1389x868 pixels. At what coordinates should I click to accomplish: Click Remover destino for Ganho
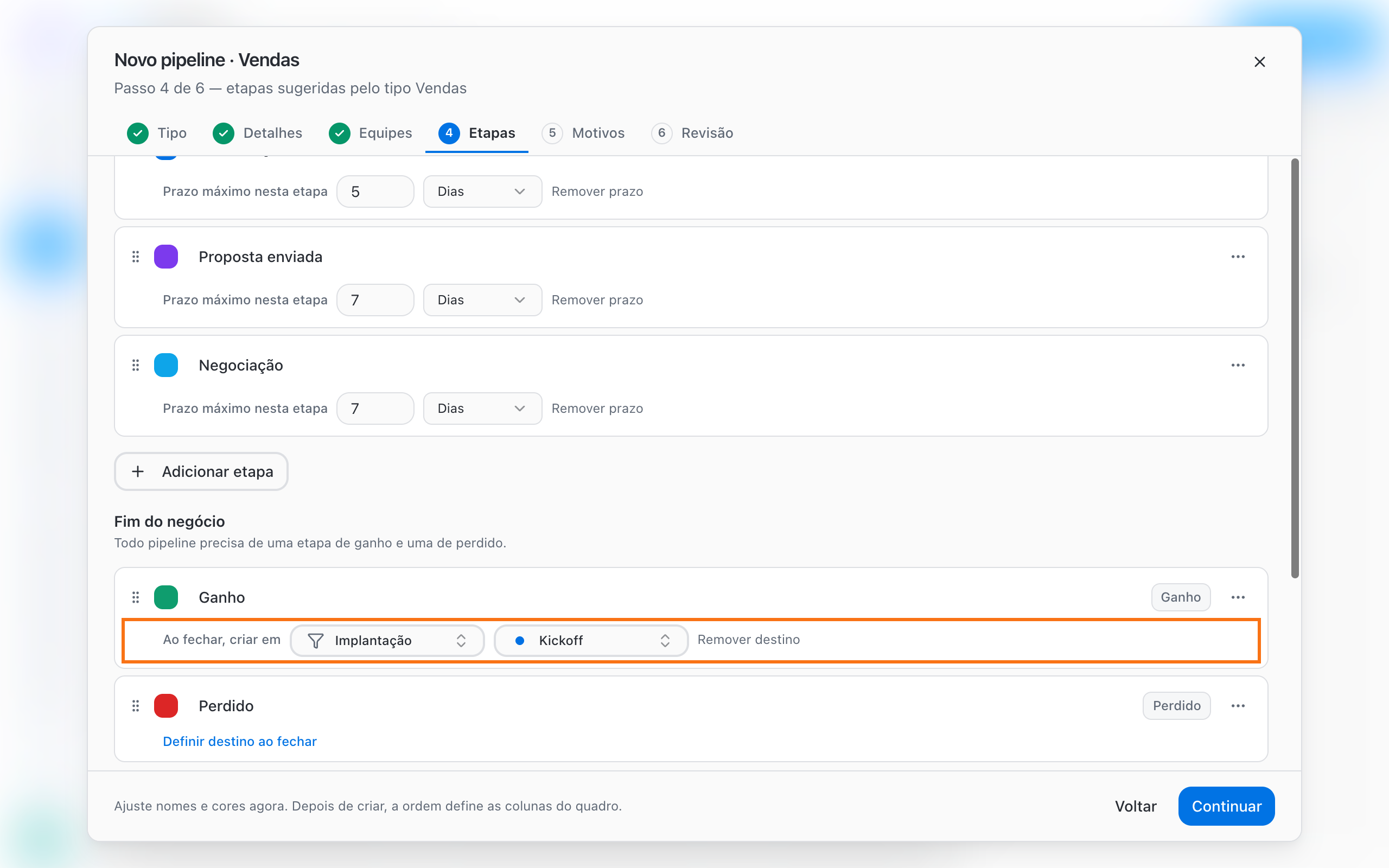point(748,640)
